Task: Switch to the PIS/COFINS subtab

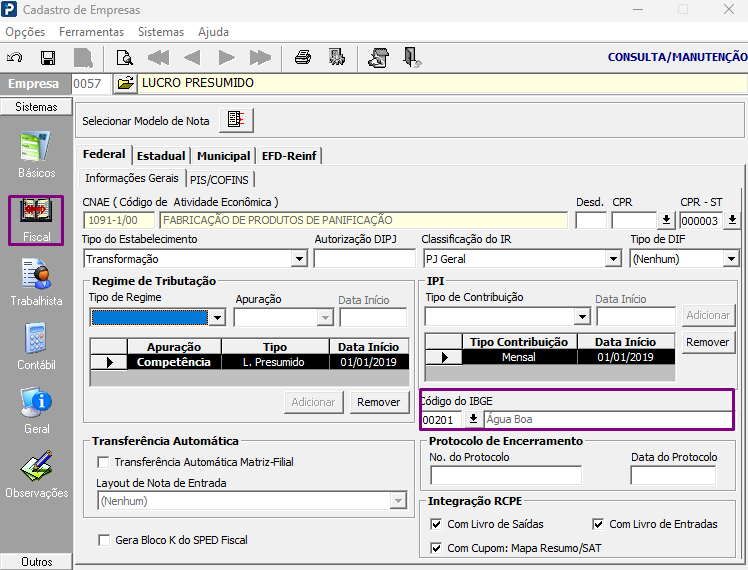Action: (x=219, y=180)
